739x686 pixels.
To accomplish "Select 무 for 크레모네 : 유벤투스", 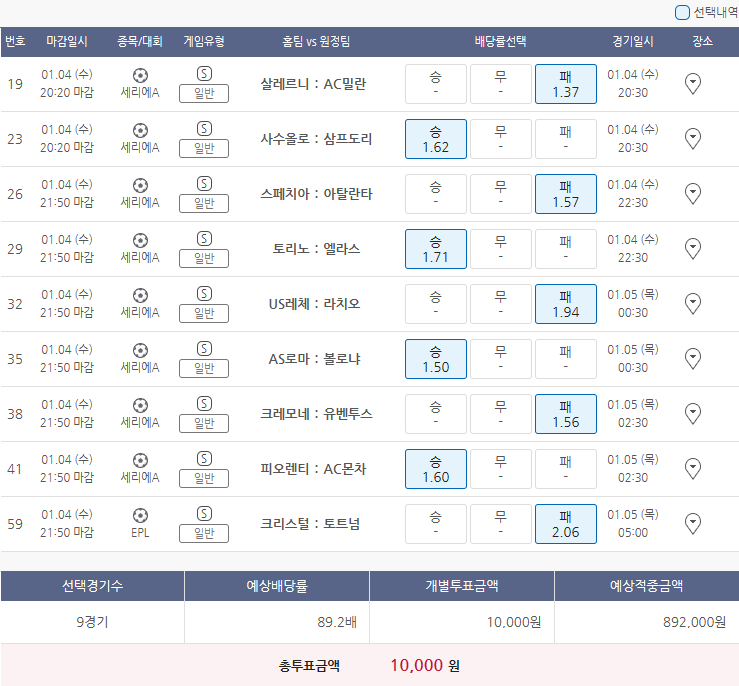I will pos(501,414).
